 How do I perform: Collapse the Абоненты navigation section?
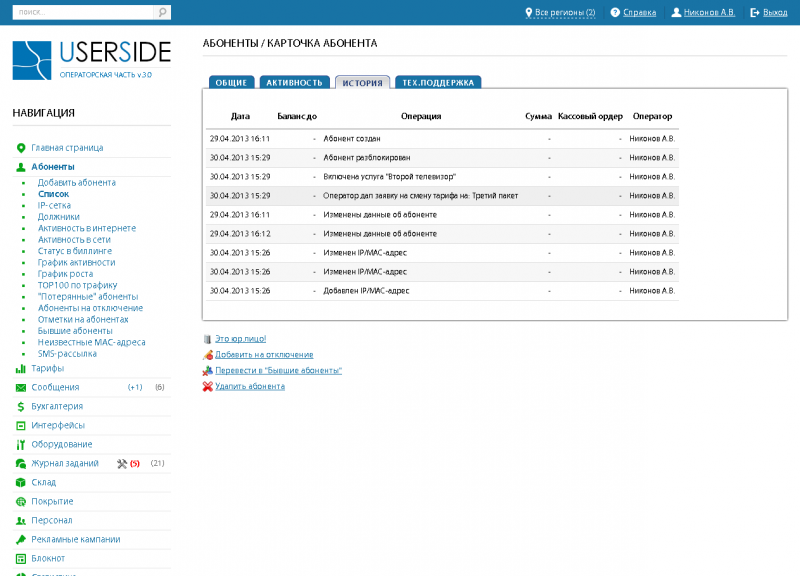tap(52, 167)
